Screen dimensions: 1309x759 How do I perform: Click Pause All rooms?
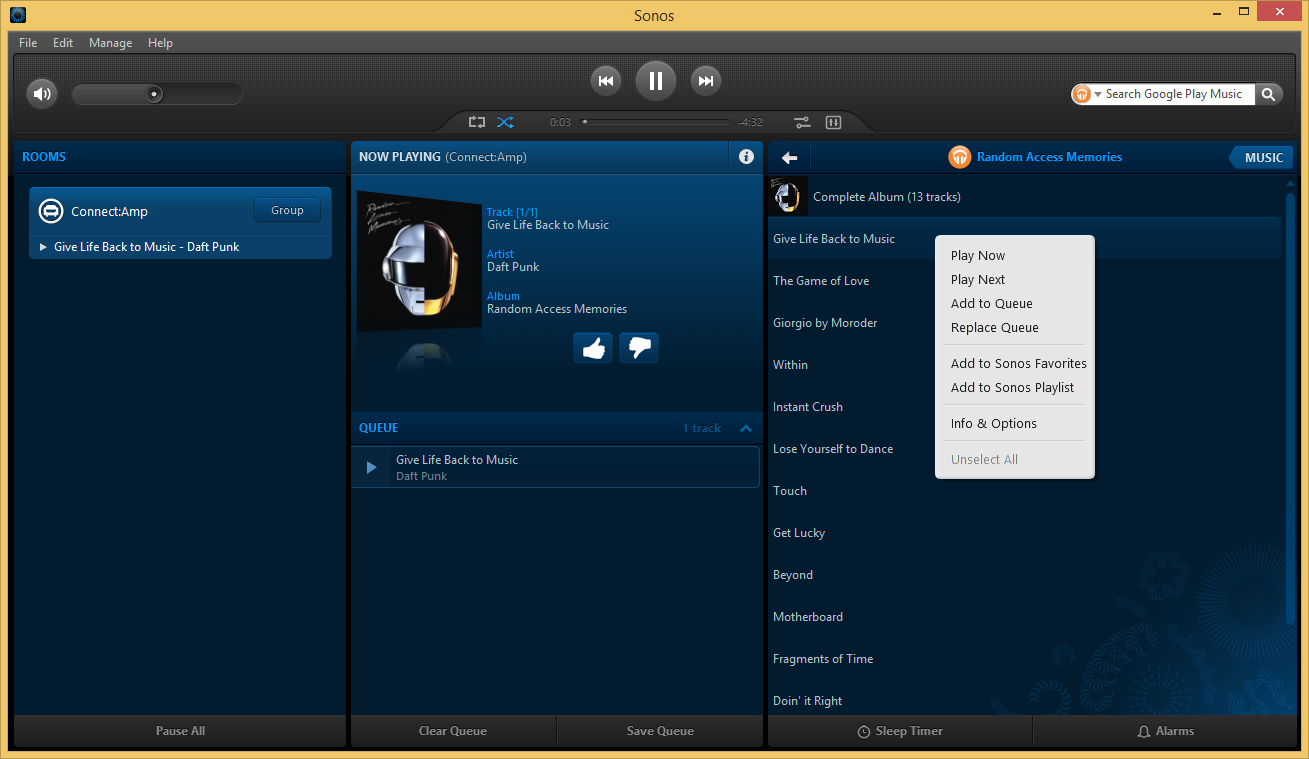pos(180,731)
